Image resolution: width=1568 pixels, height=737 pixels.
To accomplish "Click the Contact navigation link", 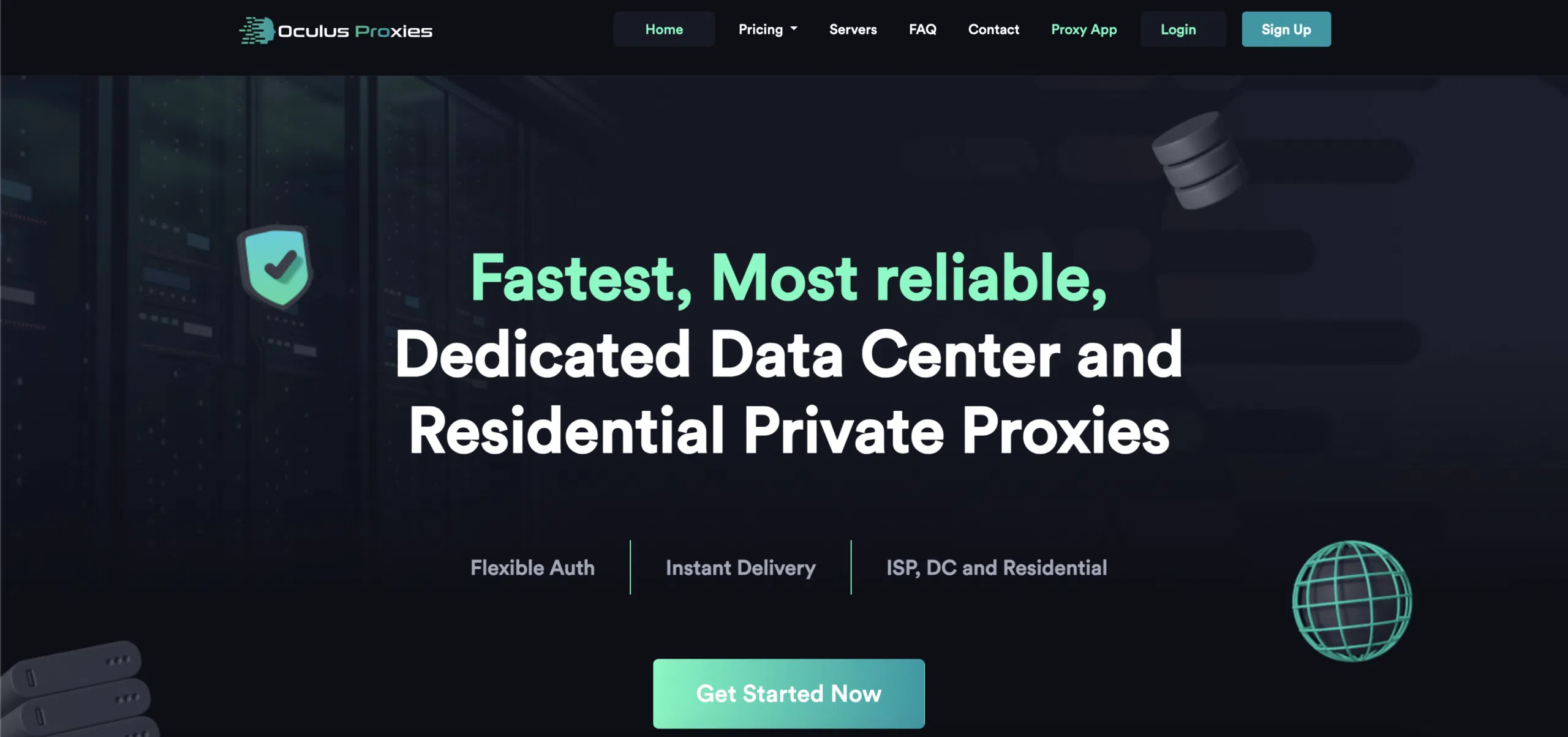I will pos(993,29).
